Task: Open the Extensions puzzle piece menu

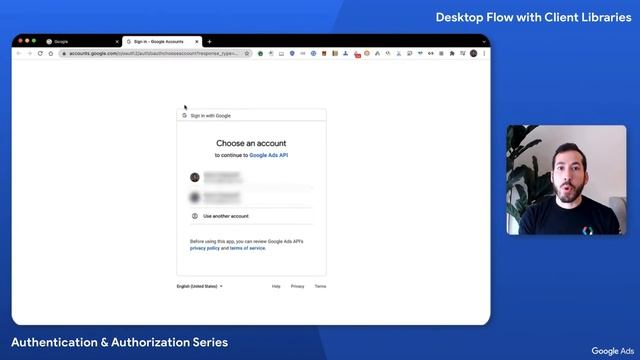Action: 452,53
